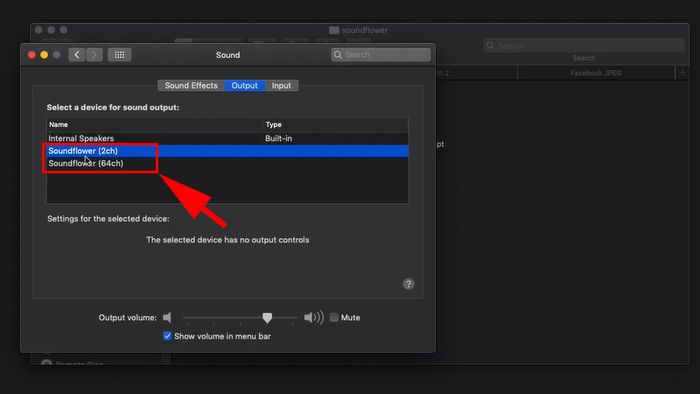The image size is (700, 394).
Task: Click the loud volume speaker icon
Action: tap(313, 317)
